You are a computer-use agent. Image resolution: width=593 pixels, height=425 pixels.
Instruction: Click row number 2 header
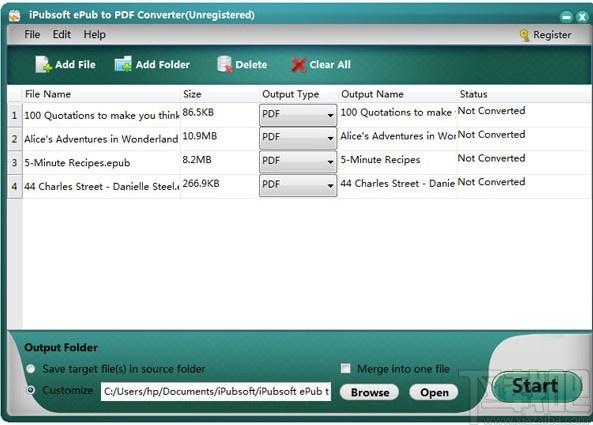click(x=14, y=139)
